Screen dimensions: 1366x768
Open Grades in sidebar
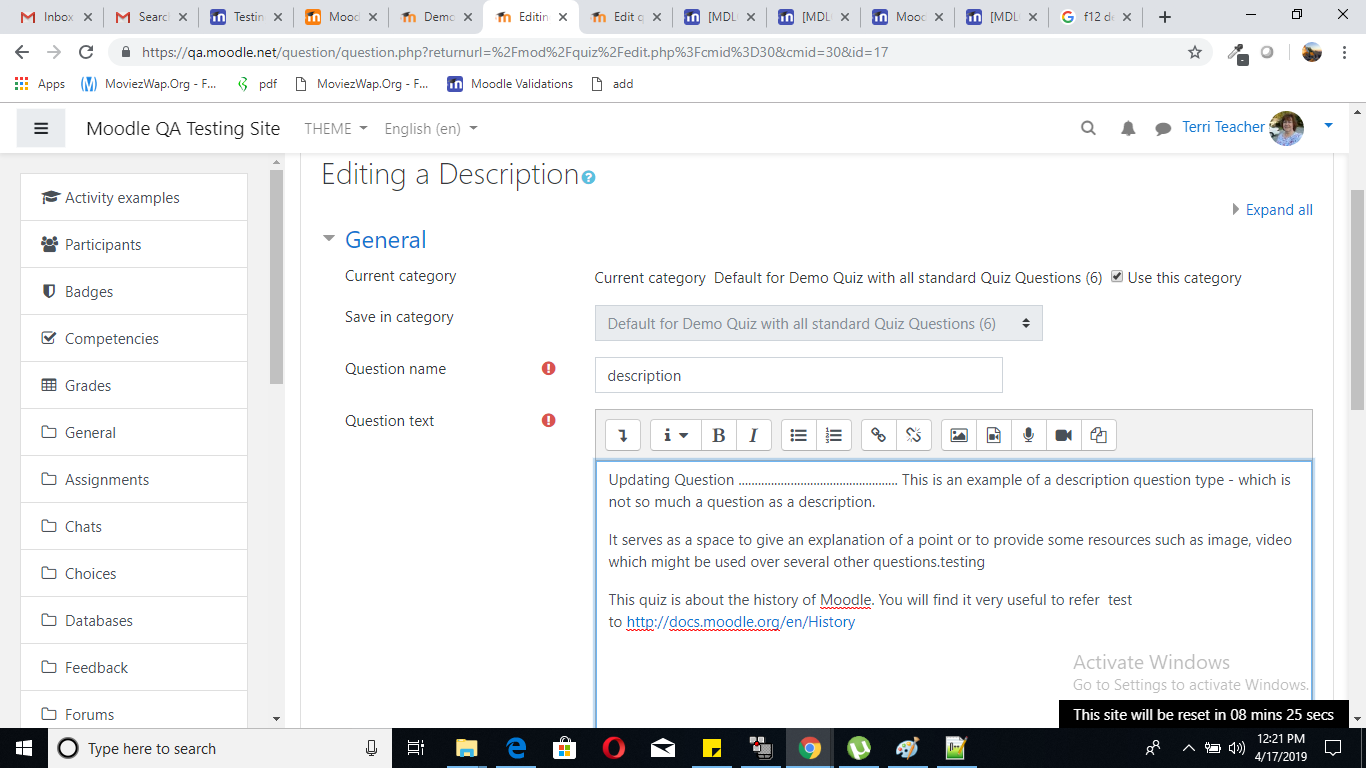(x=134, y=385)
